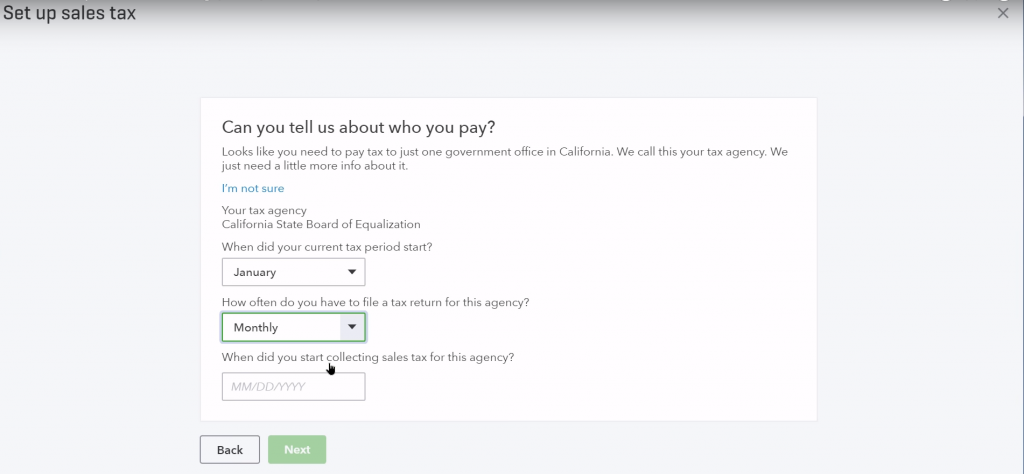The height and width of the screenshot is (474, 1024).
Task: Click the word January in the first dropdown
Action: pos(255,272)
